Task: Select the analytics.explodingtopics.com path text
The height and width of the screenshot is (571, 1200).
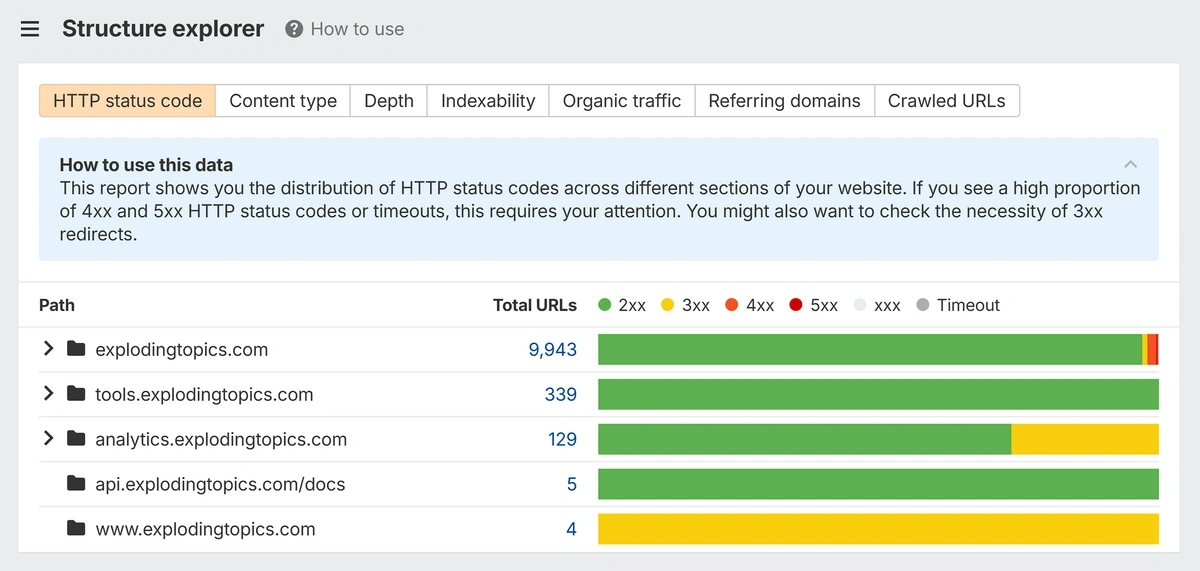Action: (x=221, y=439)
